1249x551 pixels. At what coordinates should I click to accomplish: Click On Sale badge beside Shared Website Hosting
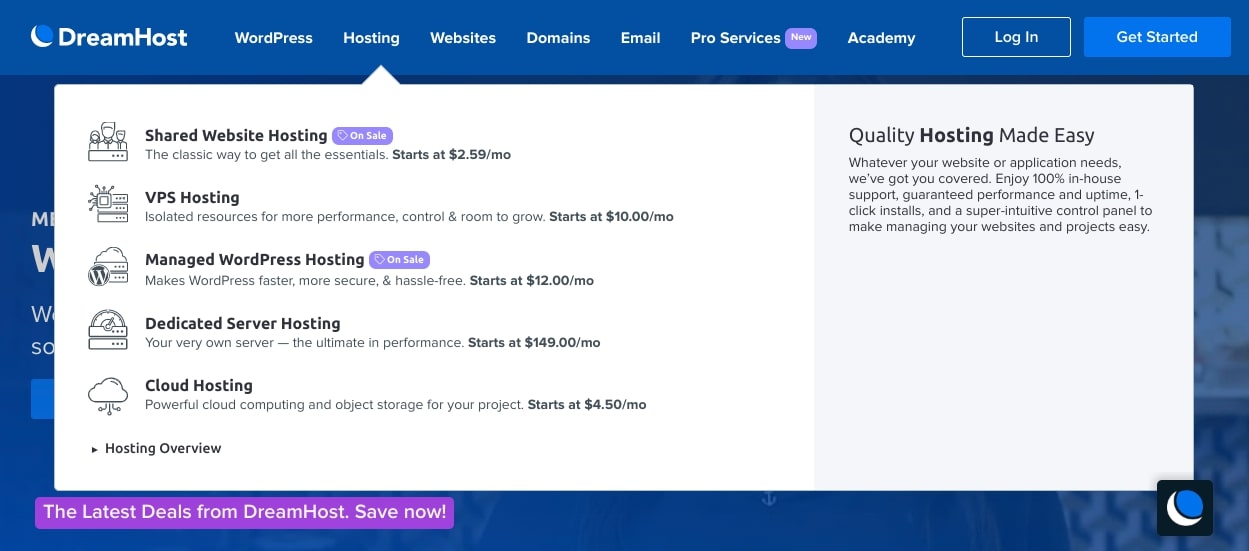pos(362,135)
